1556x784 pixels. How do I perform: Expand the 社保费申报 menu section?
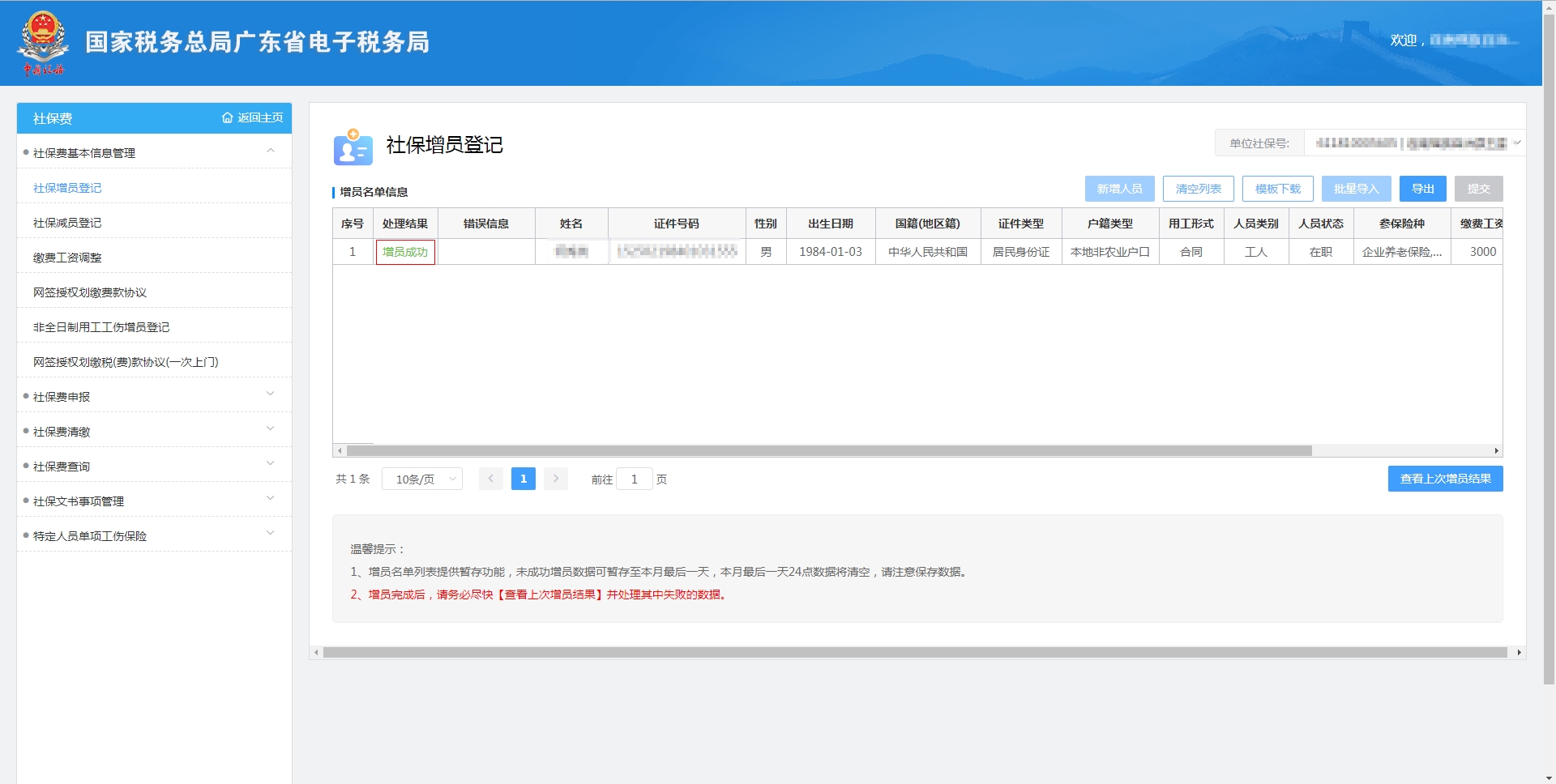click(271, 395)
